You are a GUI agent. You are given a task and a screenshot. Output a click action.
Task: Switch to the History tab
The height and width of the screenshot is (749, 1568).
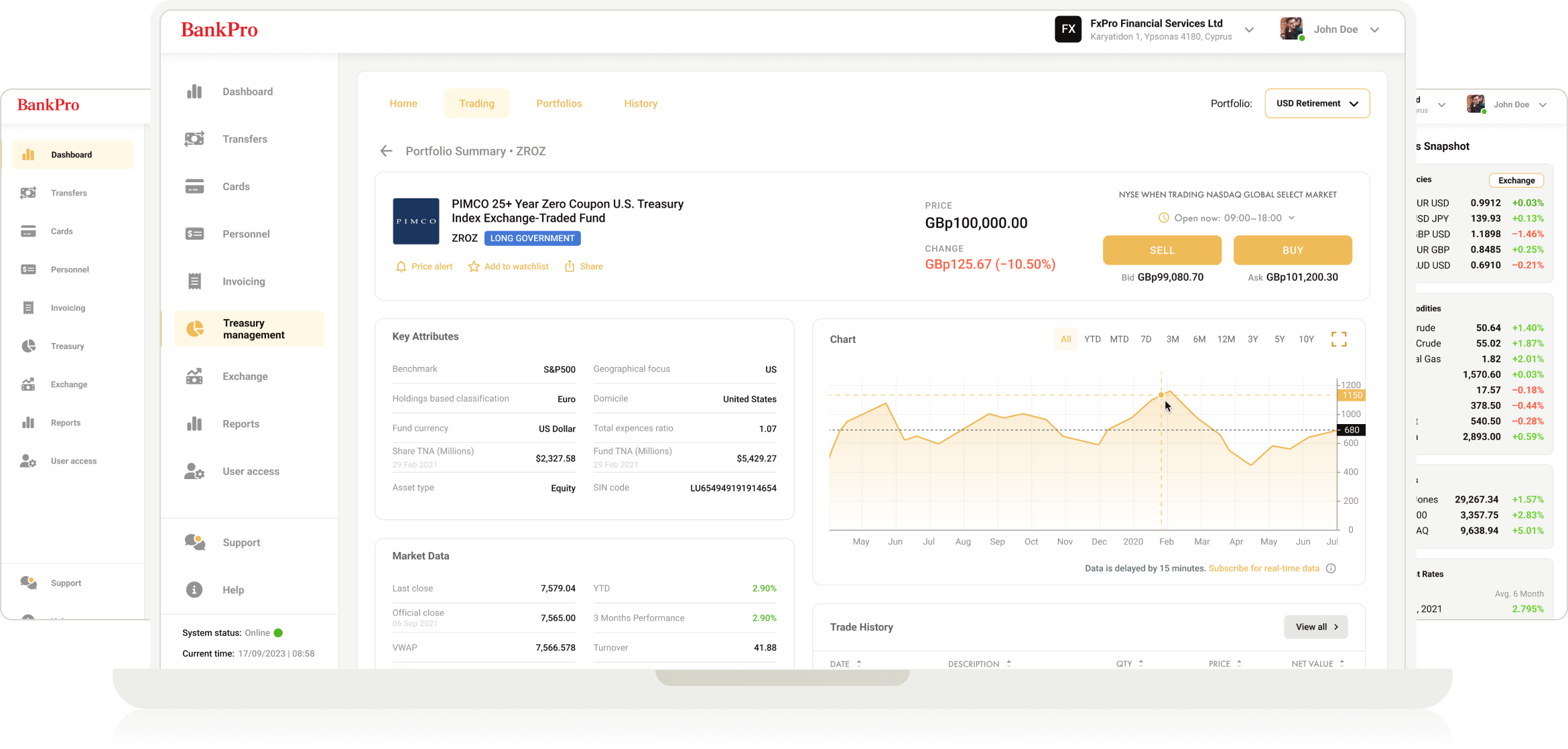[x=641, y=103]
